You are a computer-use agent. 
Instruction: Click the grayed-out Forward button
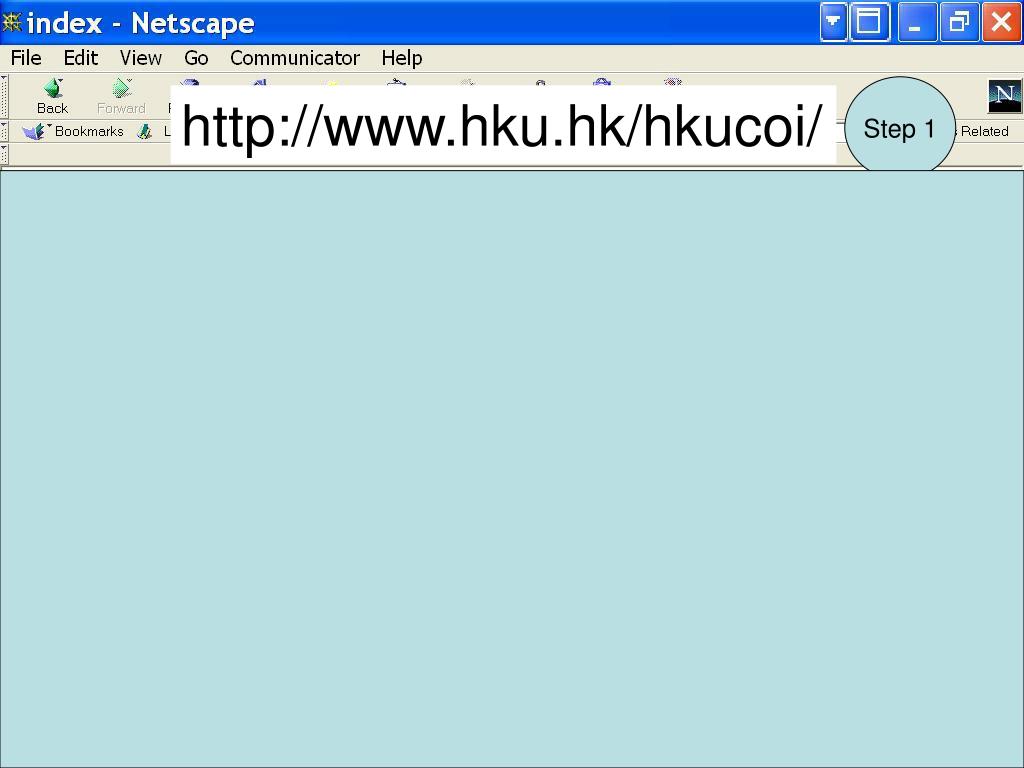click(121, 96)
